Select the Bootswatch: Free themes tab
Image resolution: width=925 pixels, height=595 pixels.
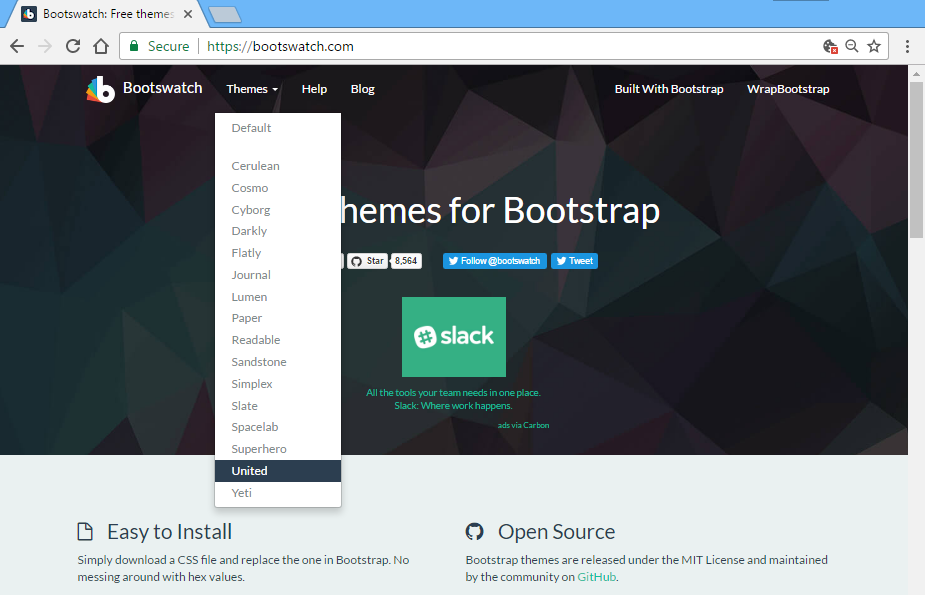pyautogui.click(x=106, y=14)
